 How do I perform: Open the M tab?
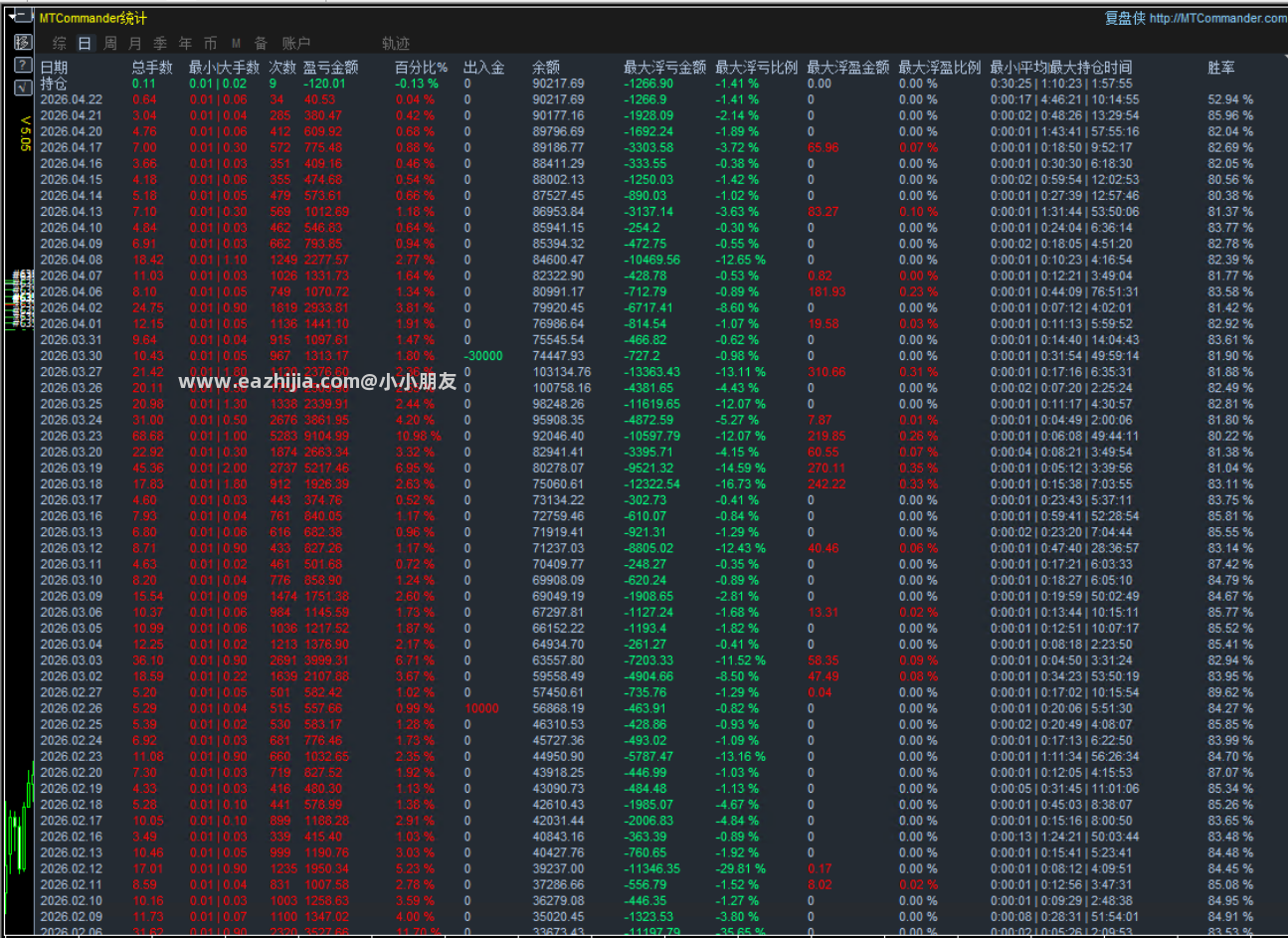pos(236,43)
